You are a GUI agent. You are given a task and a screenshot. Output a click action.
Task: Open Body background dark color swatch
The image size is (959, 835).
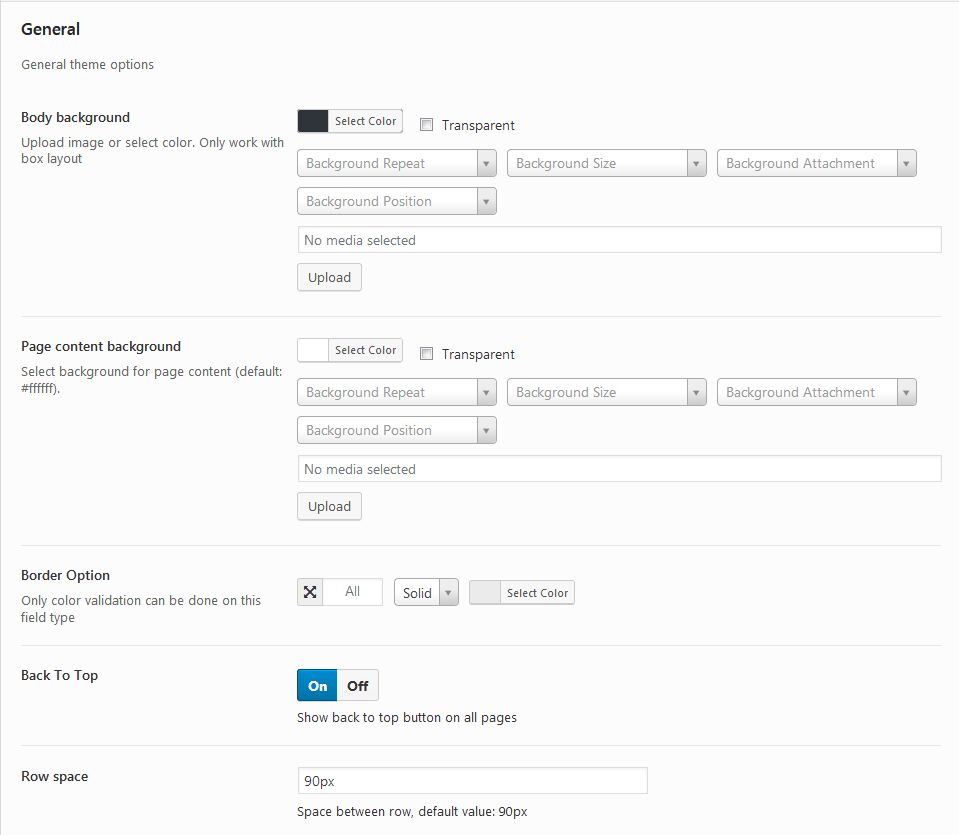tap(313, 121)
